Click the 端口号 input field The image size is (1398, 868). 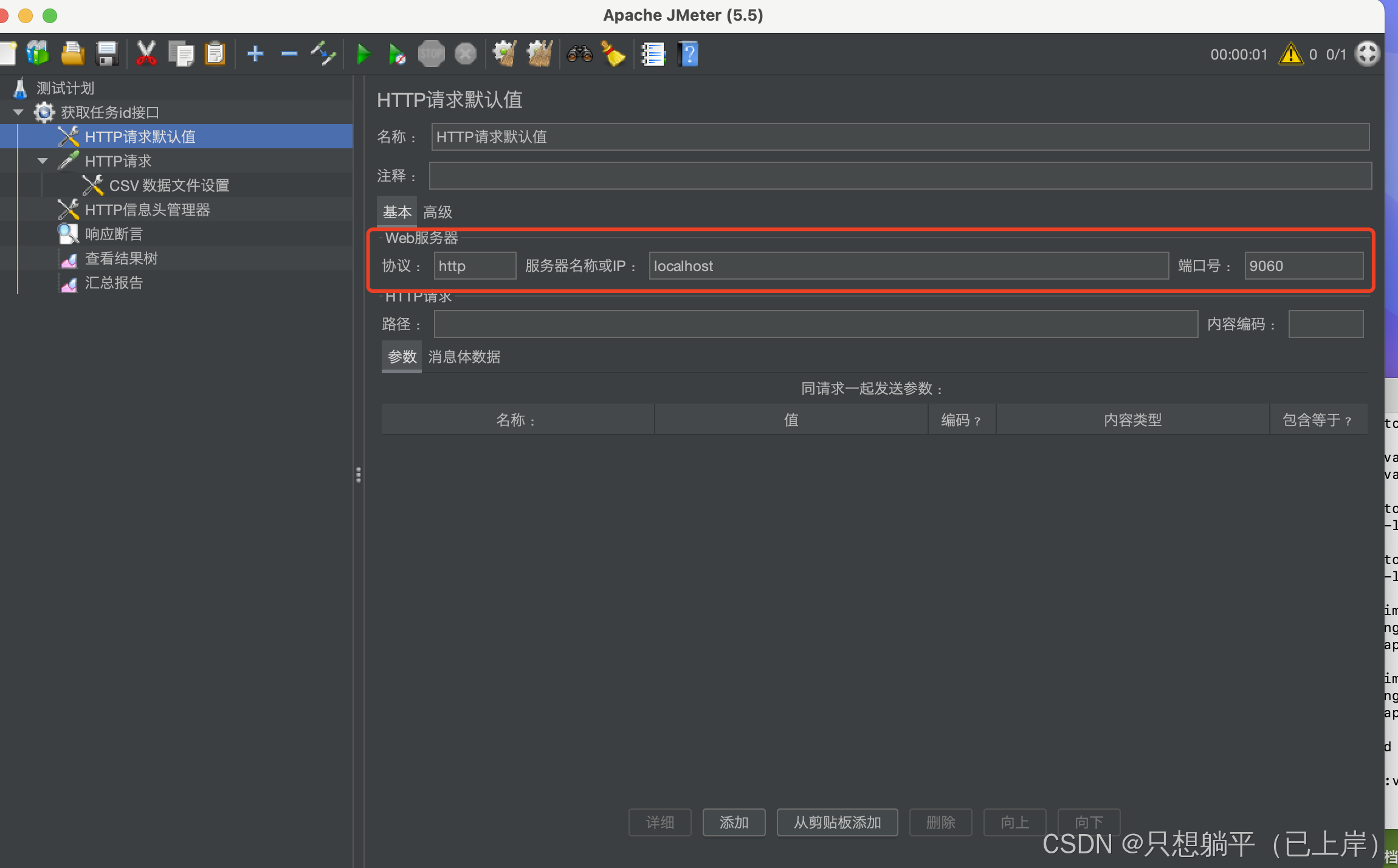(x=1303, y=266)
